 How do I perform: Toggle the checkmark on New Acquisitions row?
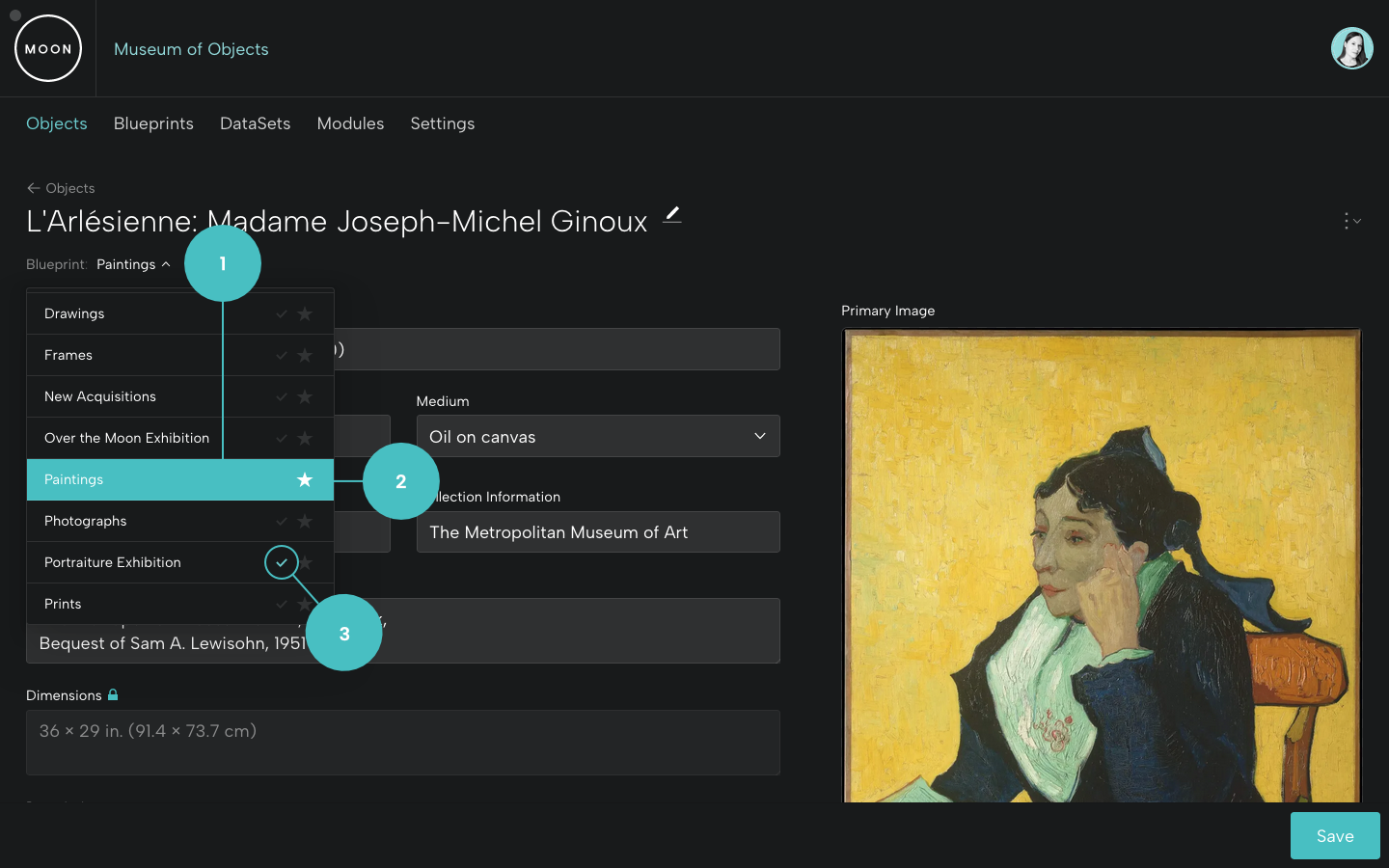(282, 396)
